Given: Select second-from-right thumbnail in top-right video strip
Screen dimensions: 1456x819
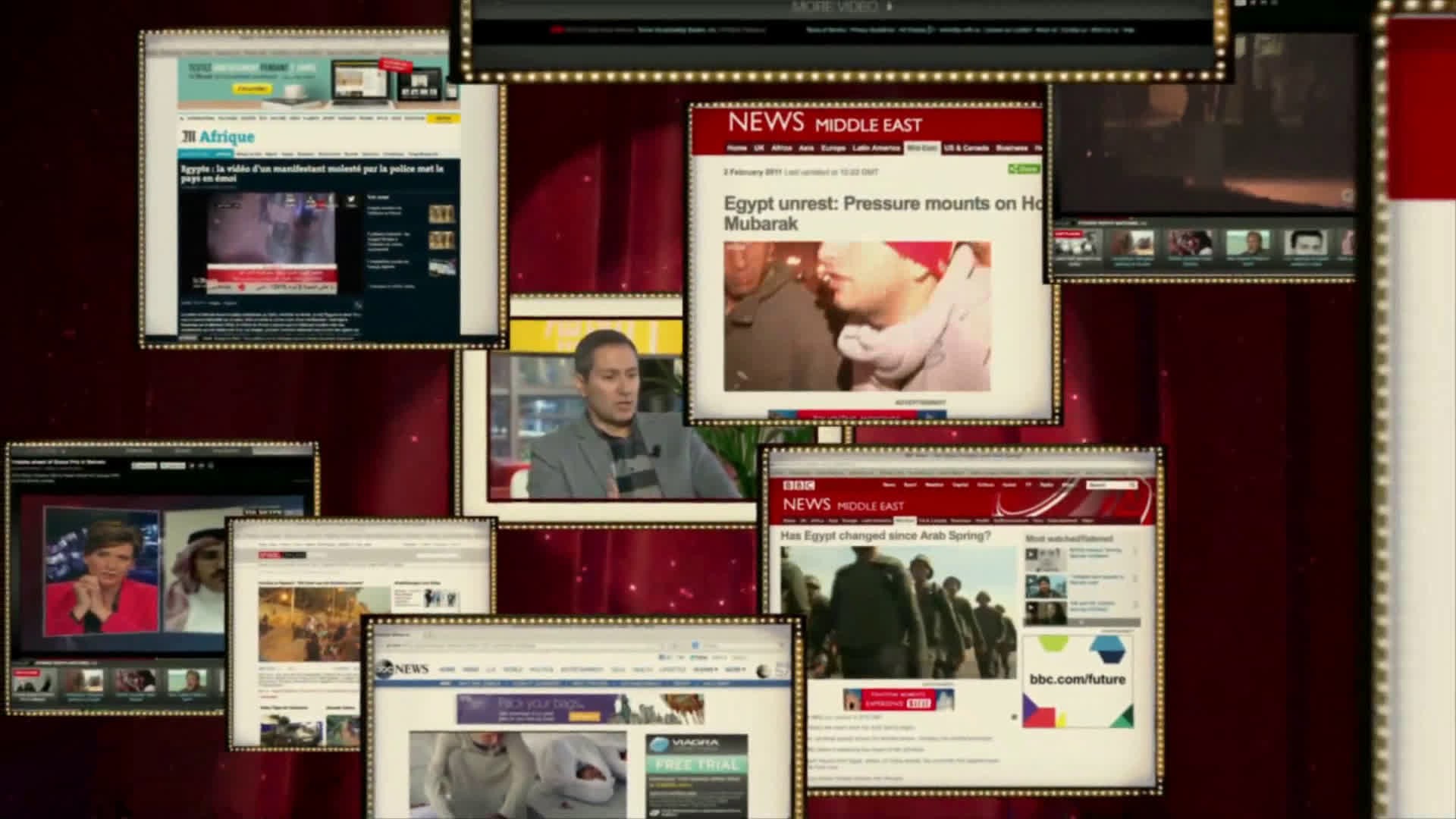Looking at the screenshot, I should (1304, 244).
